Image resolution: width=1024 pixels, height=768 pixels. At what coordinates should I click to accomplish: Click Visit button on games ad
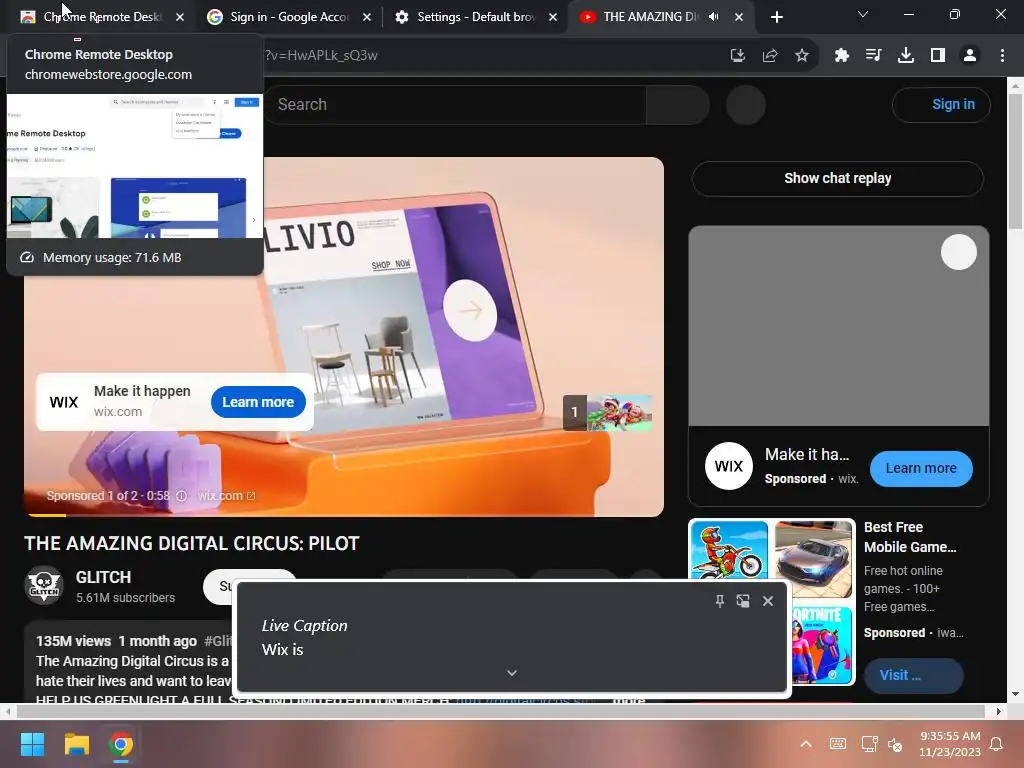point(913,675)
